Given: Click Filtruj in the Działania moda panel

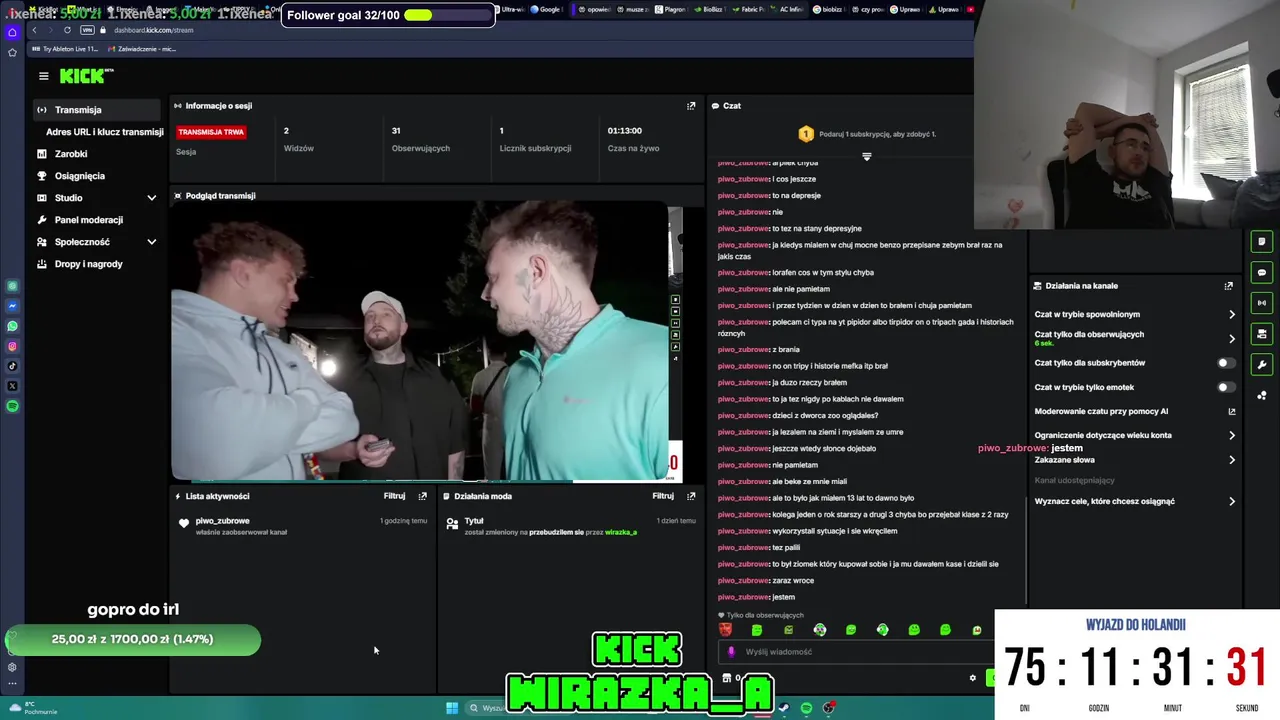Looking at the screenshot, I should click(x=663, y=496).
